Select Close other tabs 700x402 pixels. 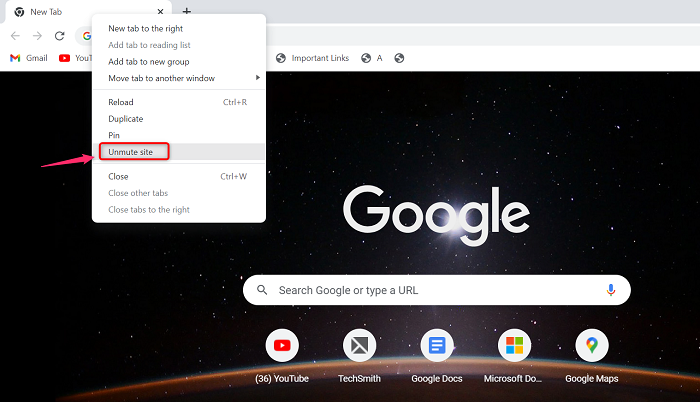(x=179, y=193)
